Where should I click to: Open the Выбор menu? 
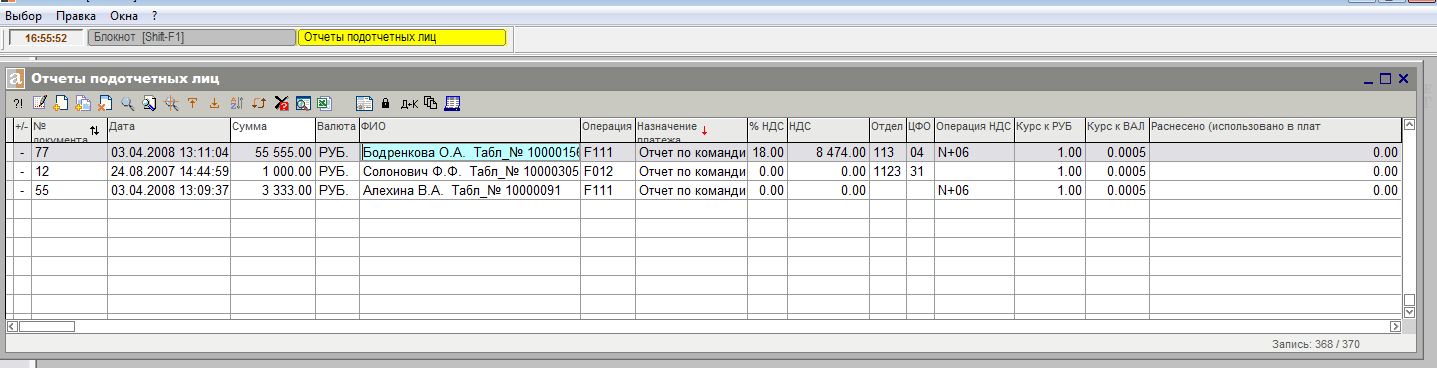[24, 16]
